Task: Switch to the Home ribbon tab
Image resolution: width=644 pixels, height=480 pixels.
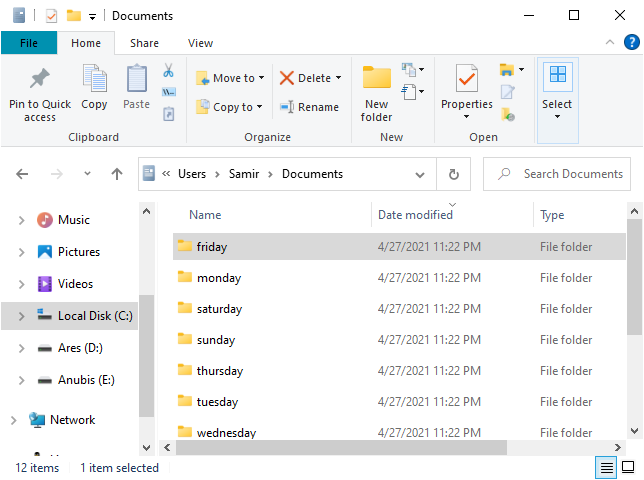Action: 86,43
